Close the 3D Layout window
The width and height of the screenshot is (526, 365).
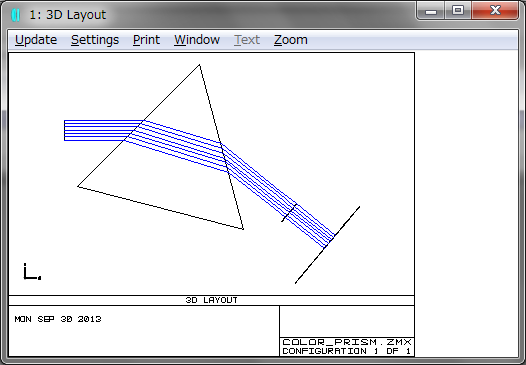[495, 11]
